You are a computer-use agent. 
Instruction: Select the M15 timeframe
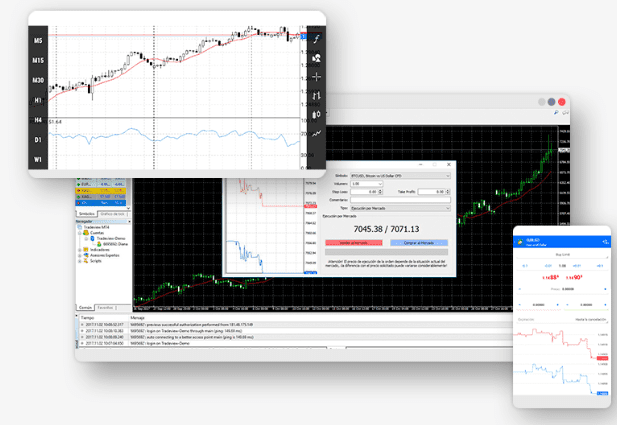(x=38, y=60)
